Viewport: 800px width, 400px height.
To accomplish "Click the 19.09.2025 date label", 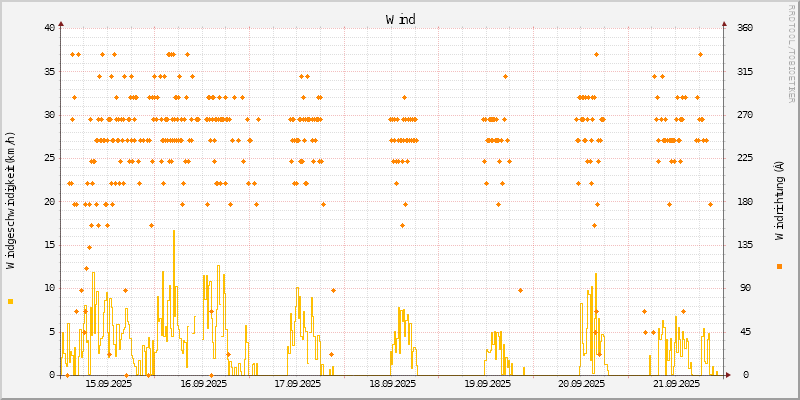I will point(487,383).
